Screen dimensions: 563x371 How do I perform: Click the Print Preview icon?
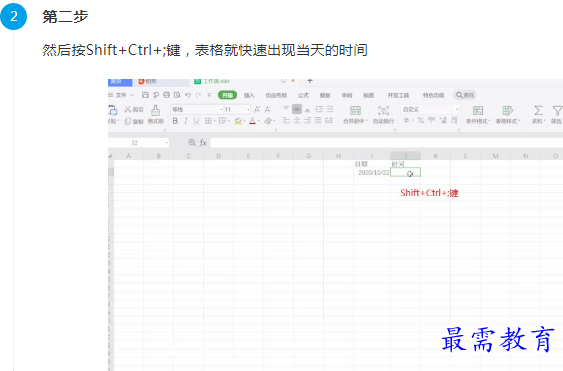tap(177, 95)
